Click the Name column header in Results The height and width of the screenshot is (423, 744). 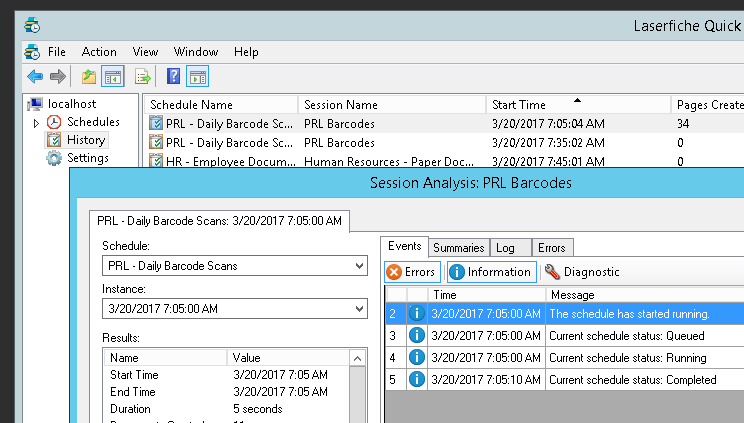tap(165, 357)
